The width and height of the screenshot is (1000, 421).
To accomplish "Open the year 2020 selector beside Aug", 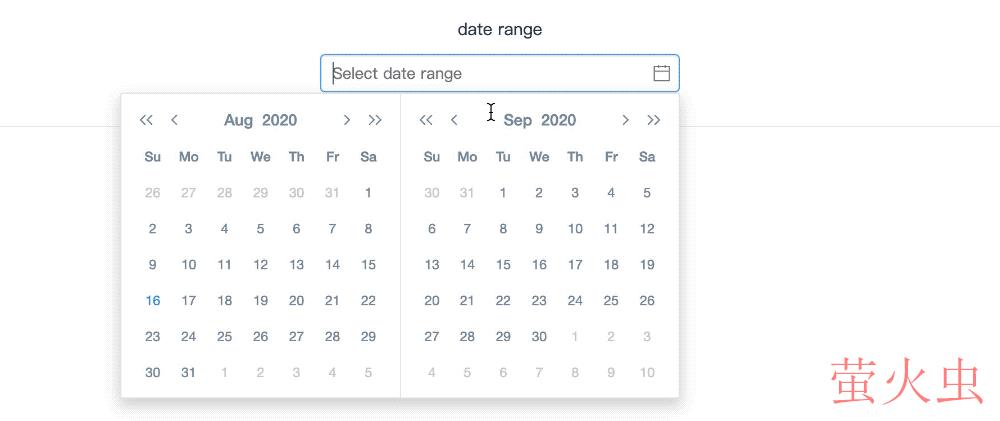I will pyautogui.click(x=280, y=120).
